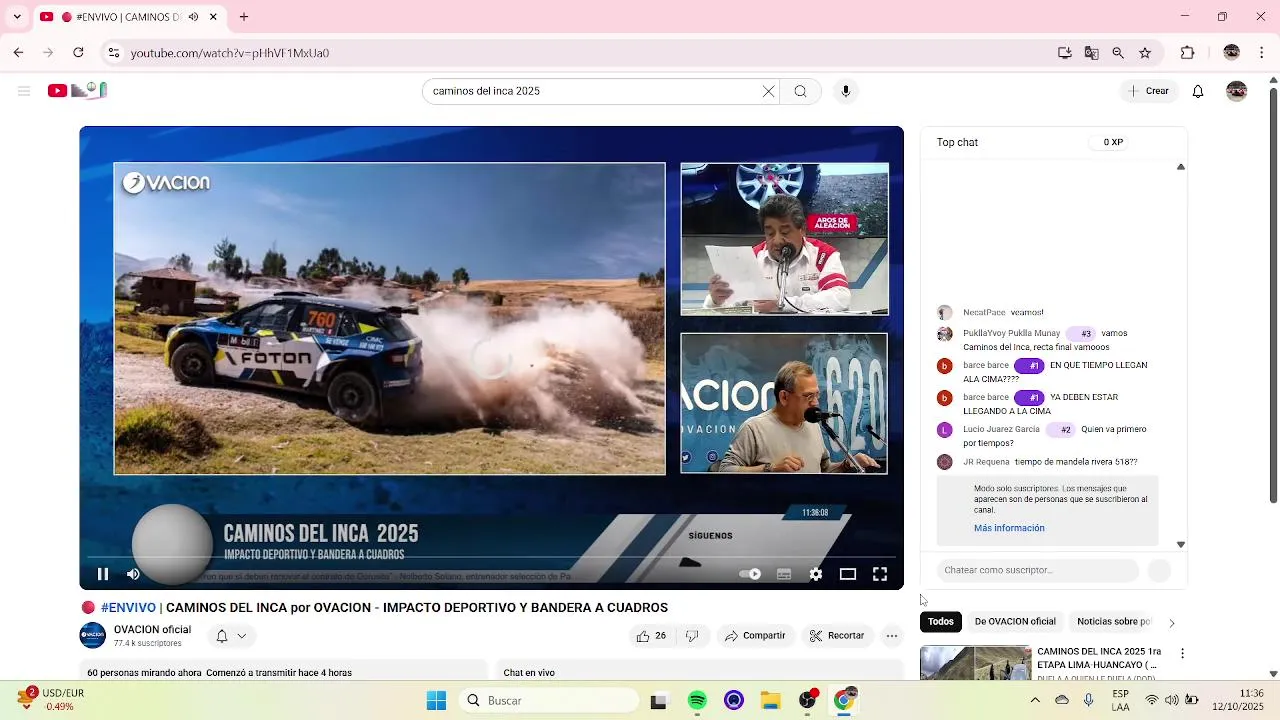Mute the #ENVIVO browser tab audio

[193, 17]
